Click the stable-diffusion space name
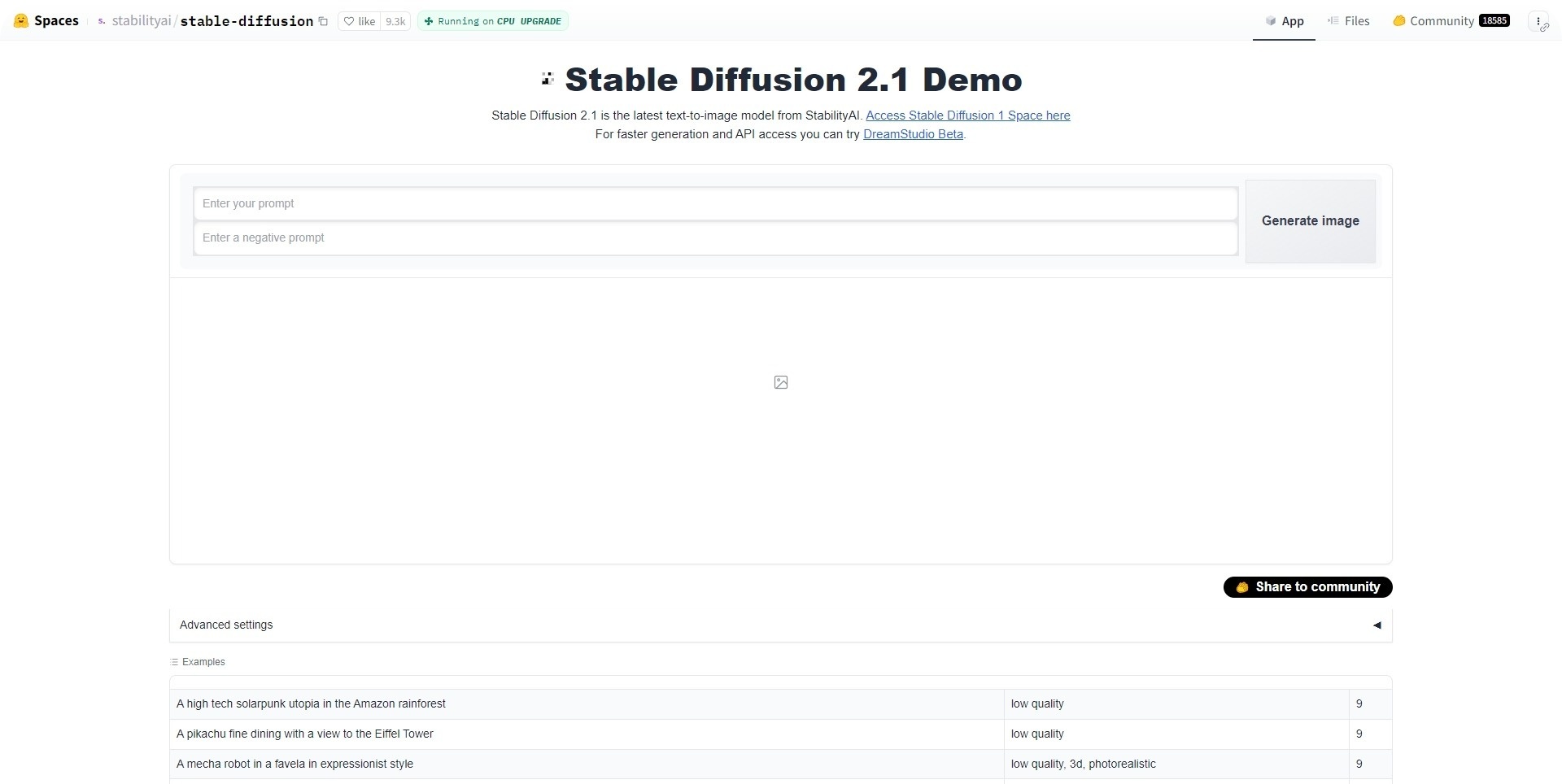This screenshot has width=1562, height=784. coord(247,21)
